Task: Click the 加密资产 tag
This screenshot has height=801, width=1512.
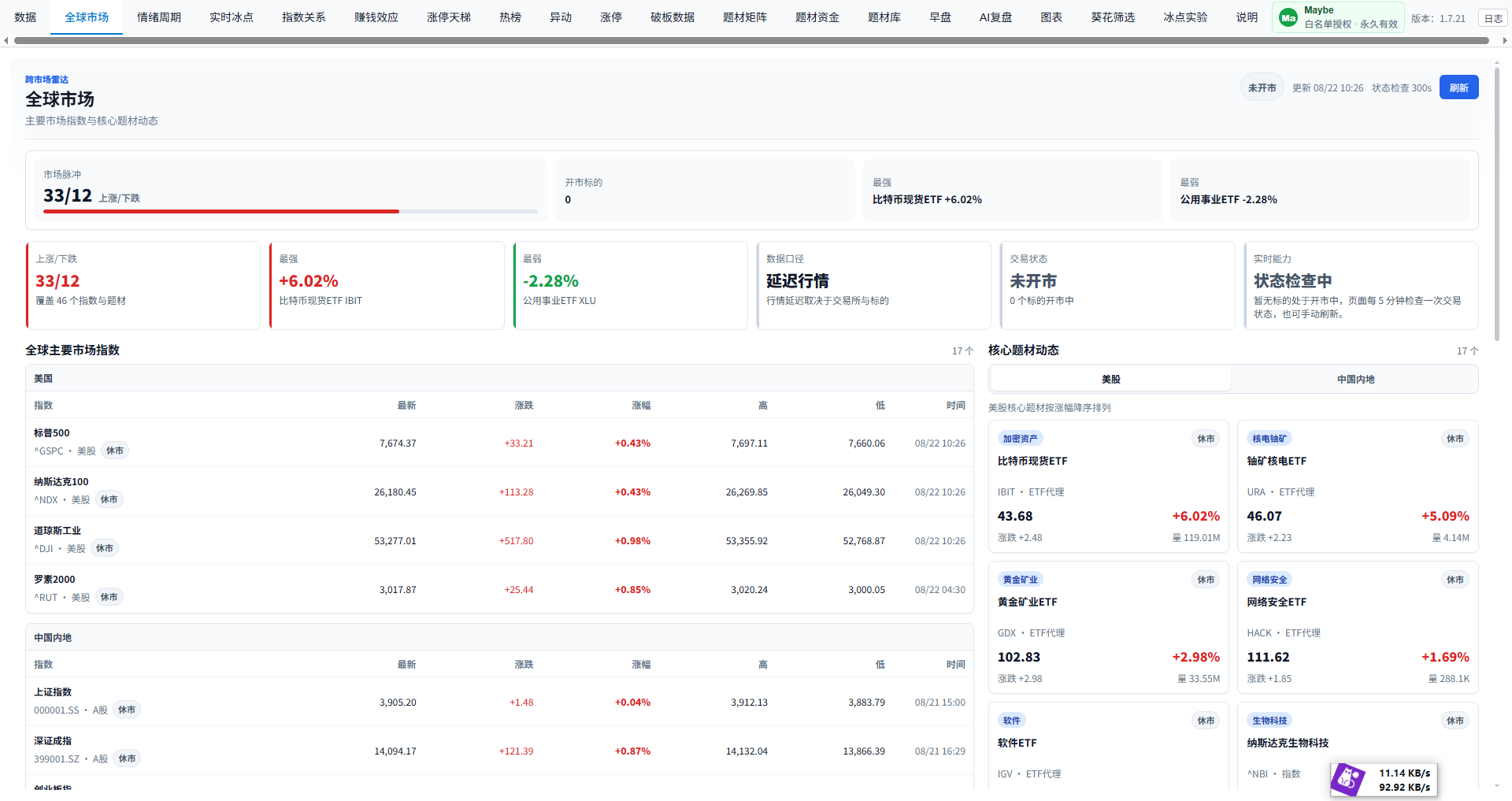Action: [1020, 439]
